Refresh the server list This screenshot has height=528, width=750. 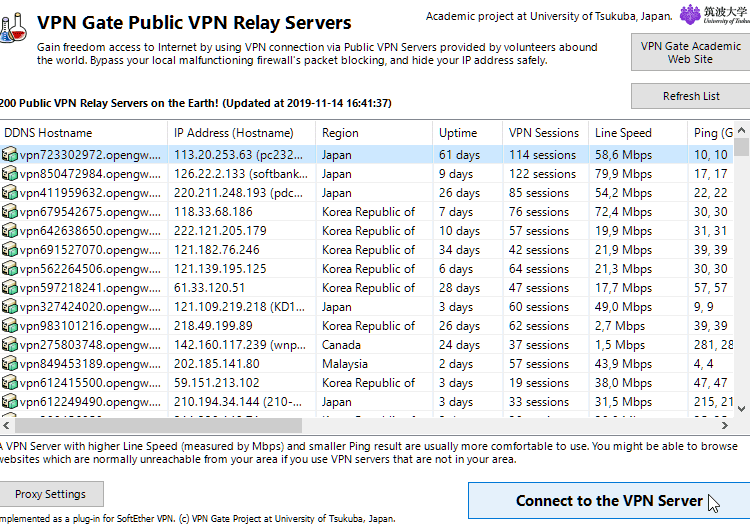pyautogui.click(x=691, y=96)
